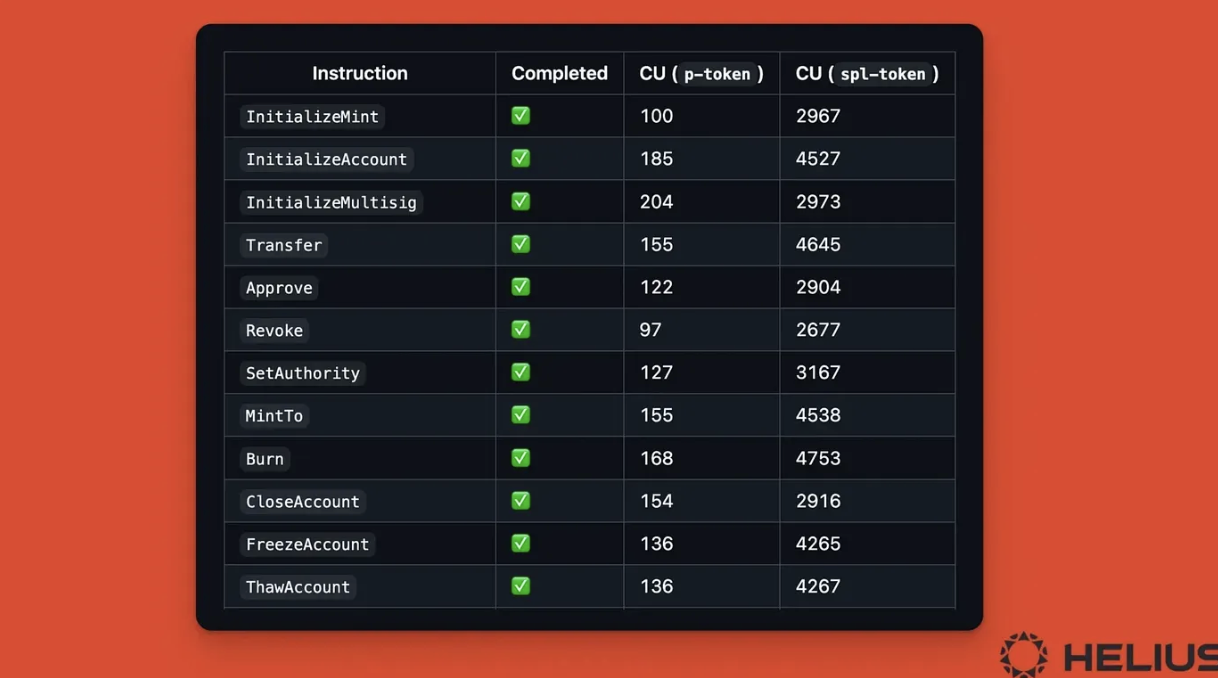Select the Burn instruction label
This screenshot has width=1218, height=678.
(265, 459)
